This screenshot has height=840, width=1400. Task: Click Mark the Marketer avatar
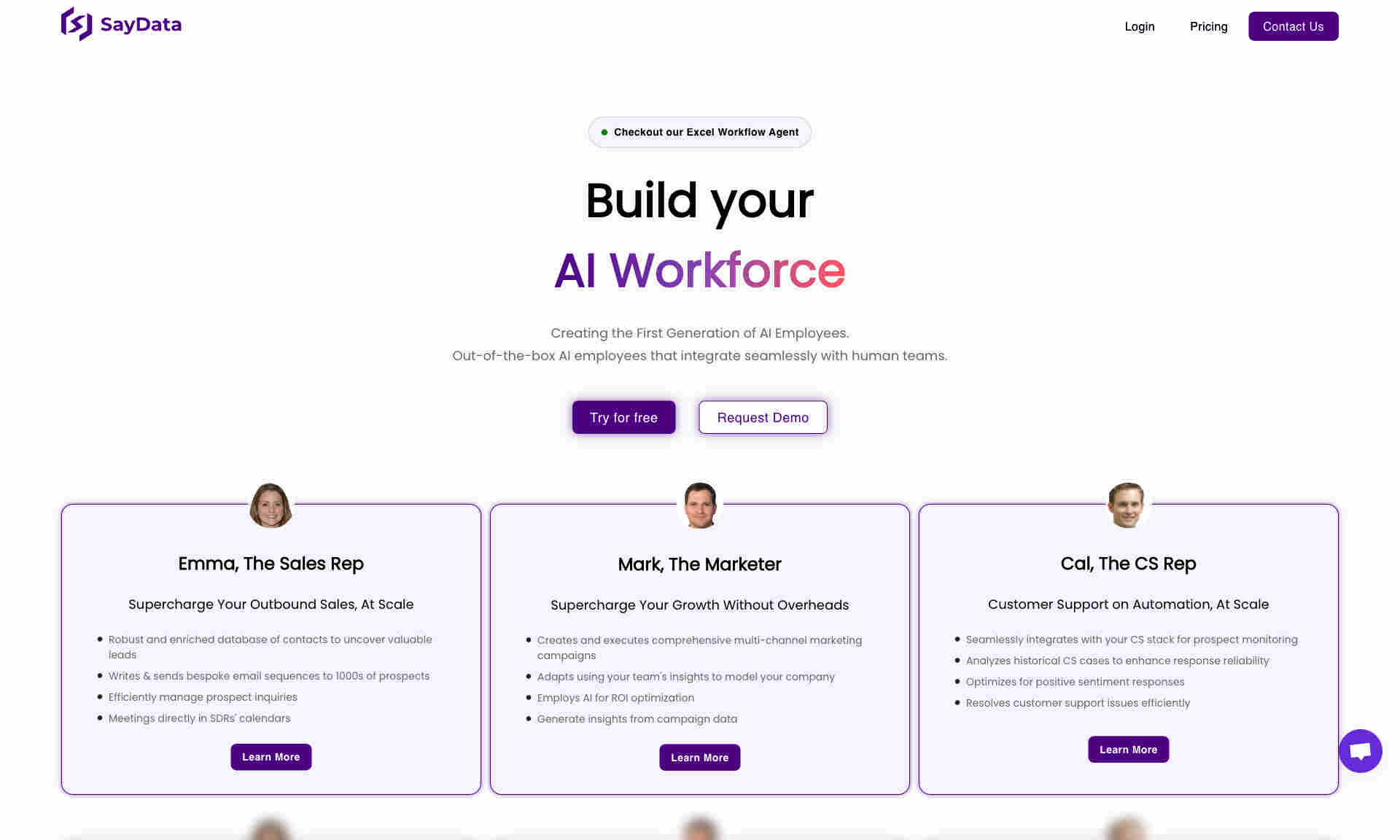click(699, 504)
